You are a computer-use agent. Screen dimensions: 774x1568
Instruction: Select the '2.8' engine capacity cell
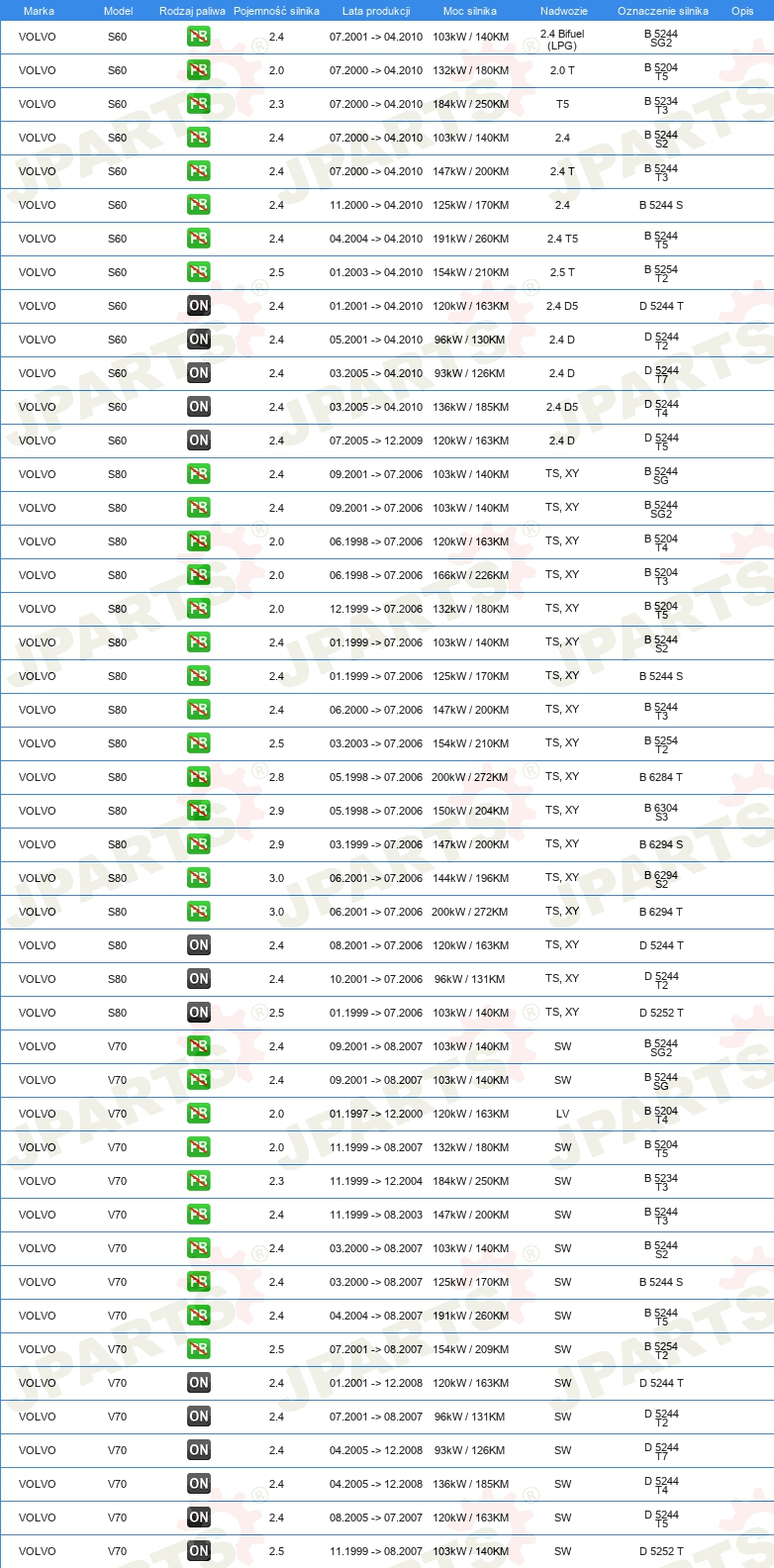(276, 777)
